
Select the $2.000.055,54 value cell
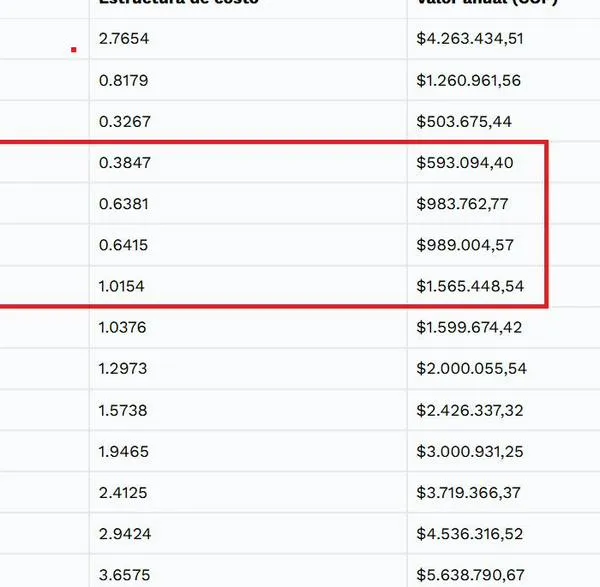[x=471, y=368]
